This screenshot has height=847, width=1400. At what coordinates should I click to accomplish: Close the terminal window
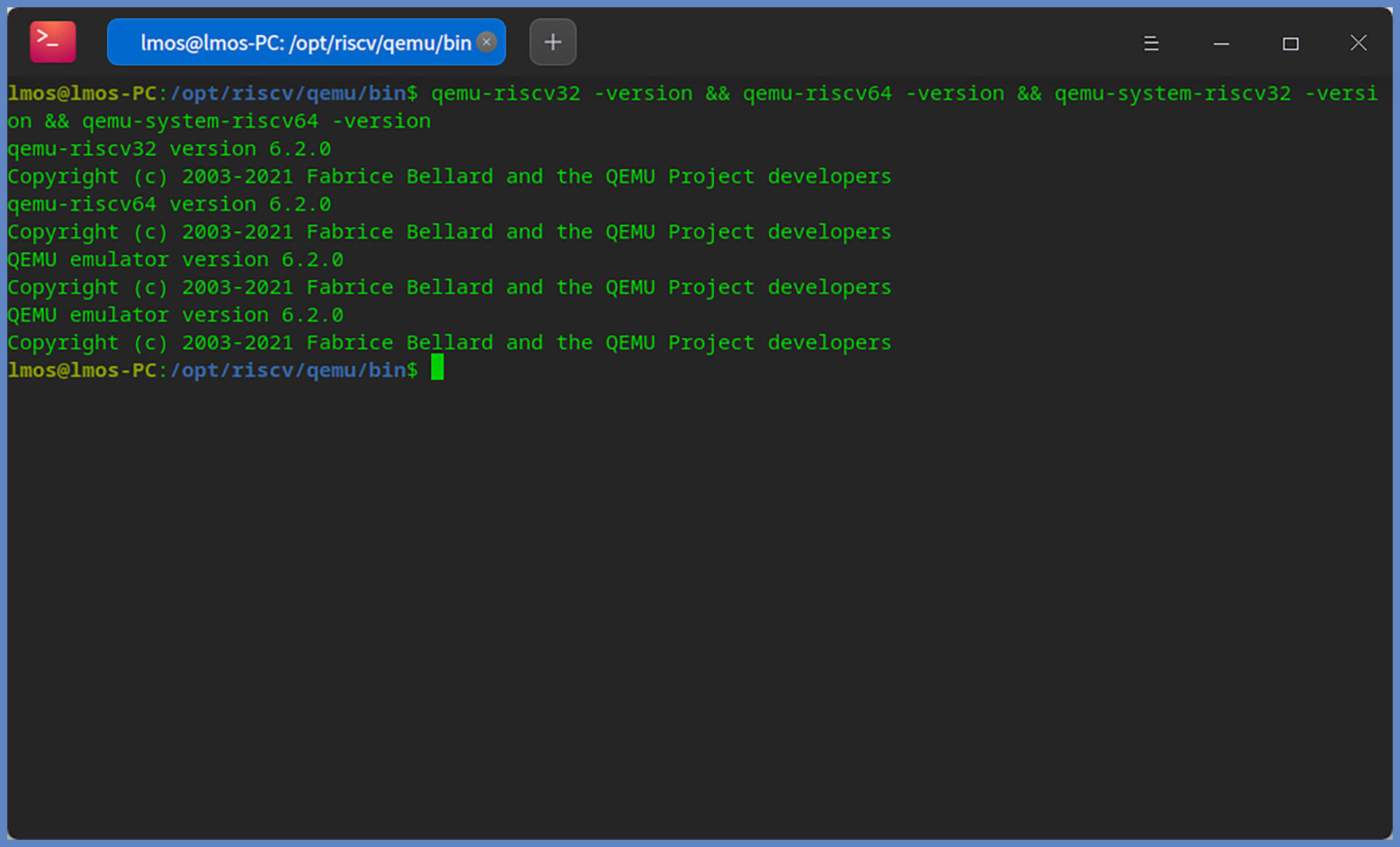pos(1358,43)
